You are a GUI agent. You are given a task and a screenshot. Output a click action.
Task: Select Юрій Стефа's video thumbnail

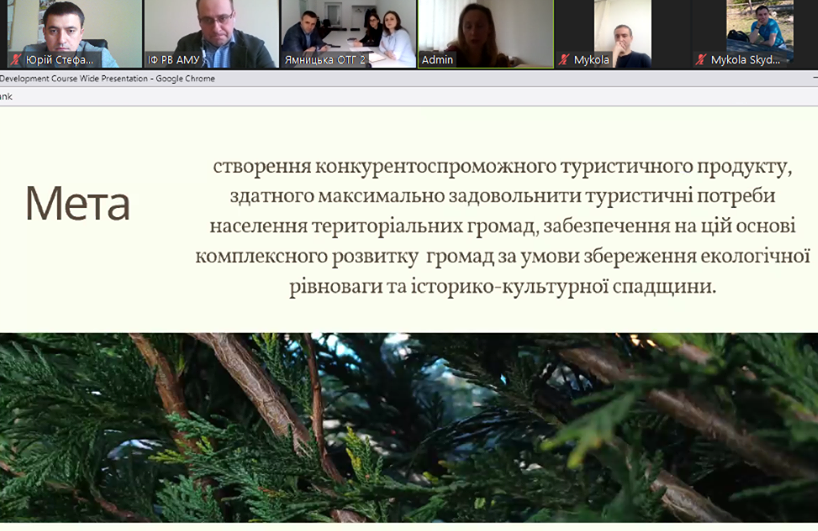[x=69, y=28]
